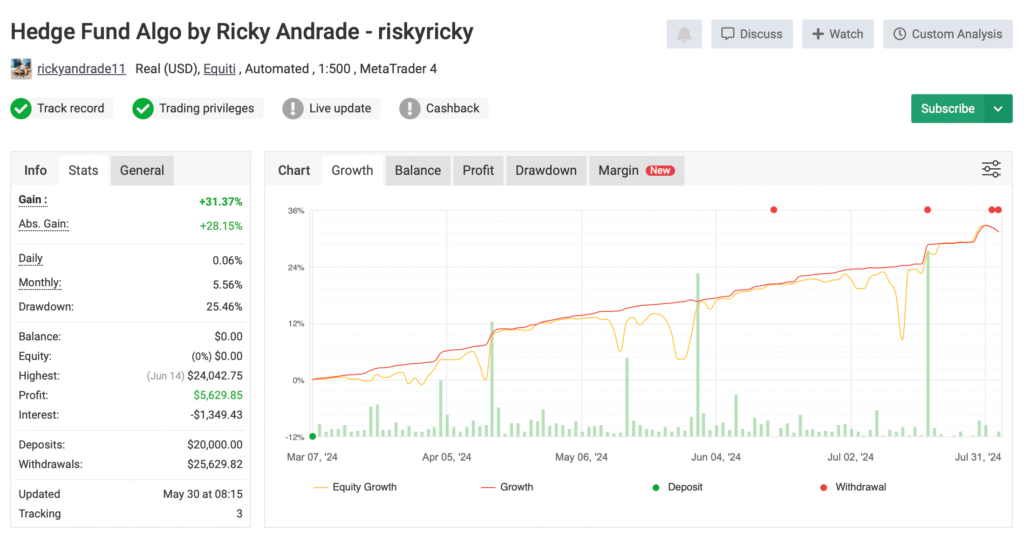
Task: Click the first withdrawal red dot marker
Action: pyautogui.click(x=773, y=210)
